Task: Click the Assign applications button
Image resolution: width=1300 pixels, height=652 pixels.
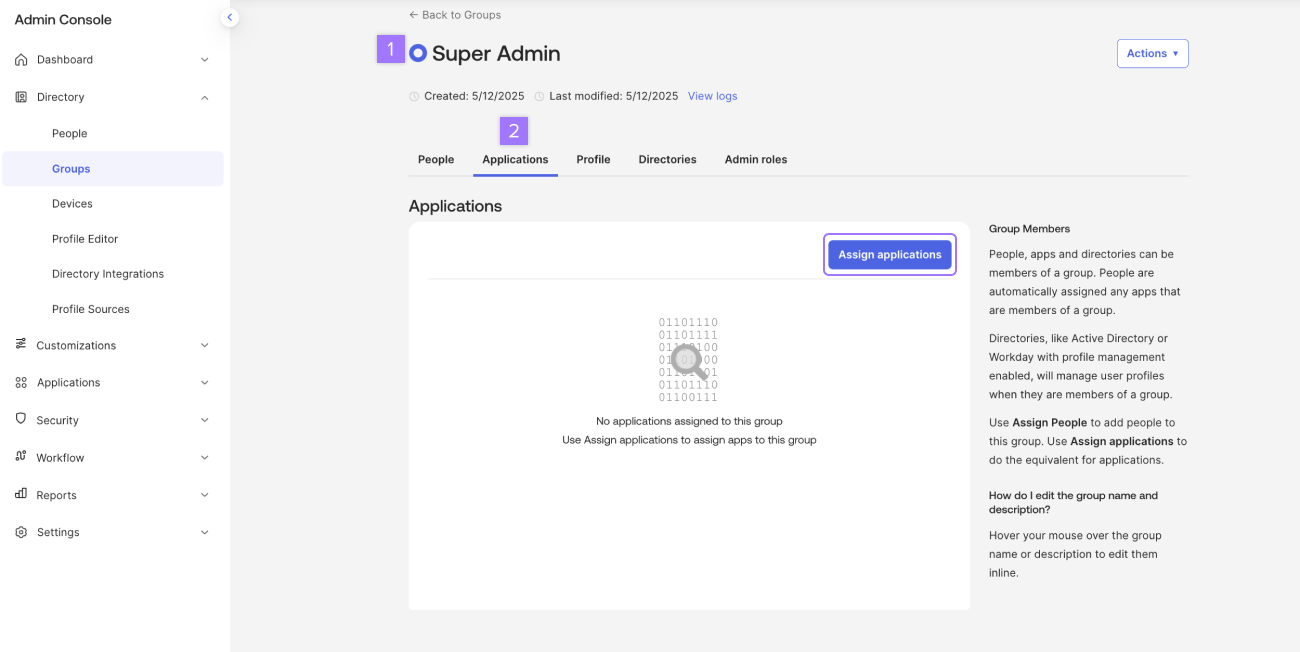Action: click(x=890, y=255)
